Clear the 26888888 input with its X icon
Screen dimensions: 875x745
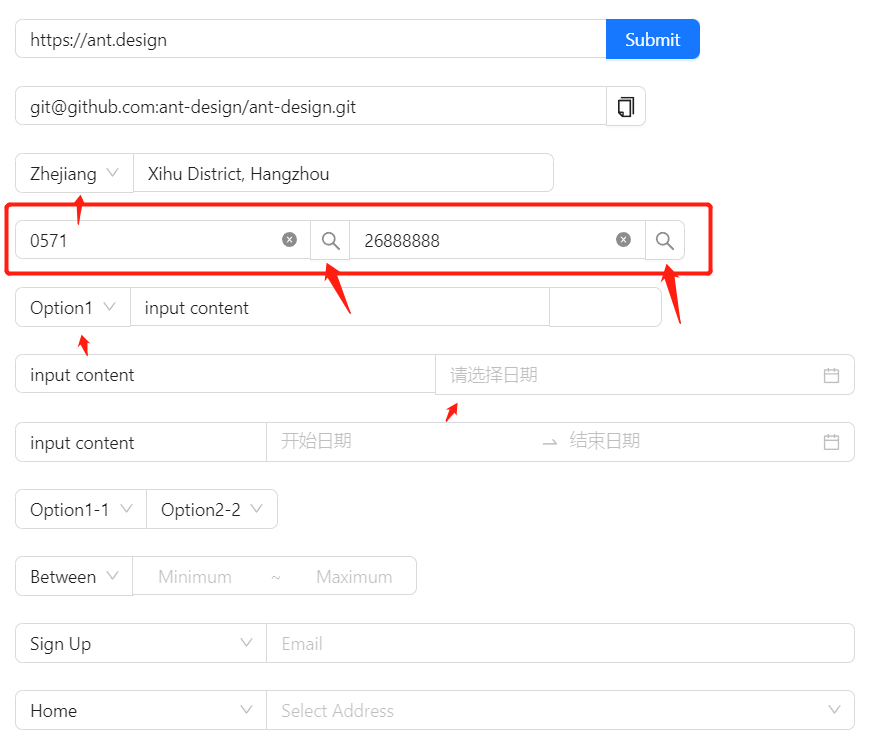[623, 239]
